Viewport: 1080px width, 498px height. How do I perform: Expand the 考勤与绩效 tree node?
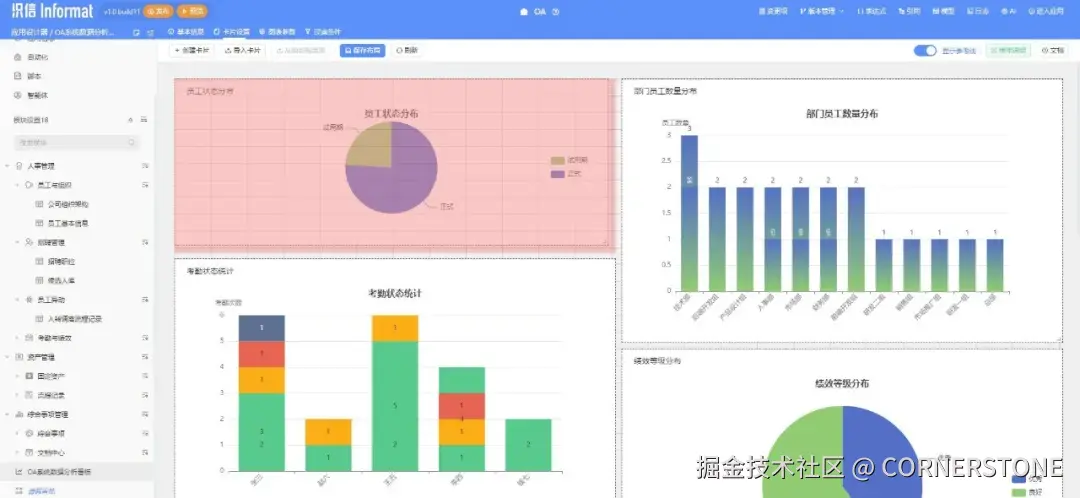(x=17, y=338)
